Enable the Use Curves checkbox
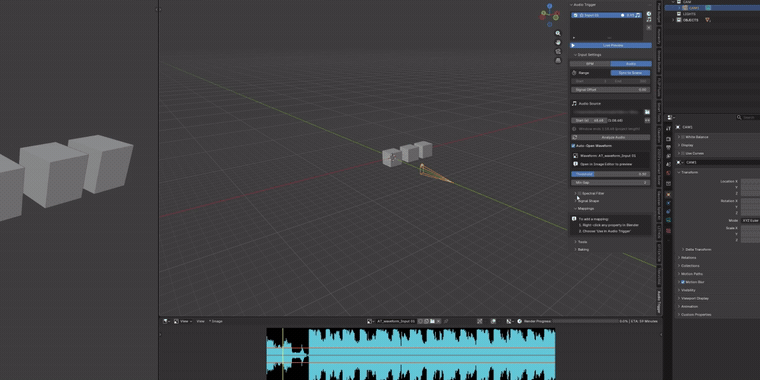Screen dimensions: 760x380 683,153
